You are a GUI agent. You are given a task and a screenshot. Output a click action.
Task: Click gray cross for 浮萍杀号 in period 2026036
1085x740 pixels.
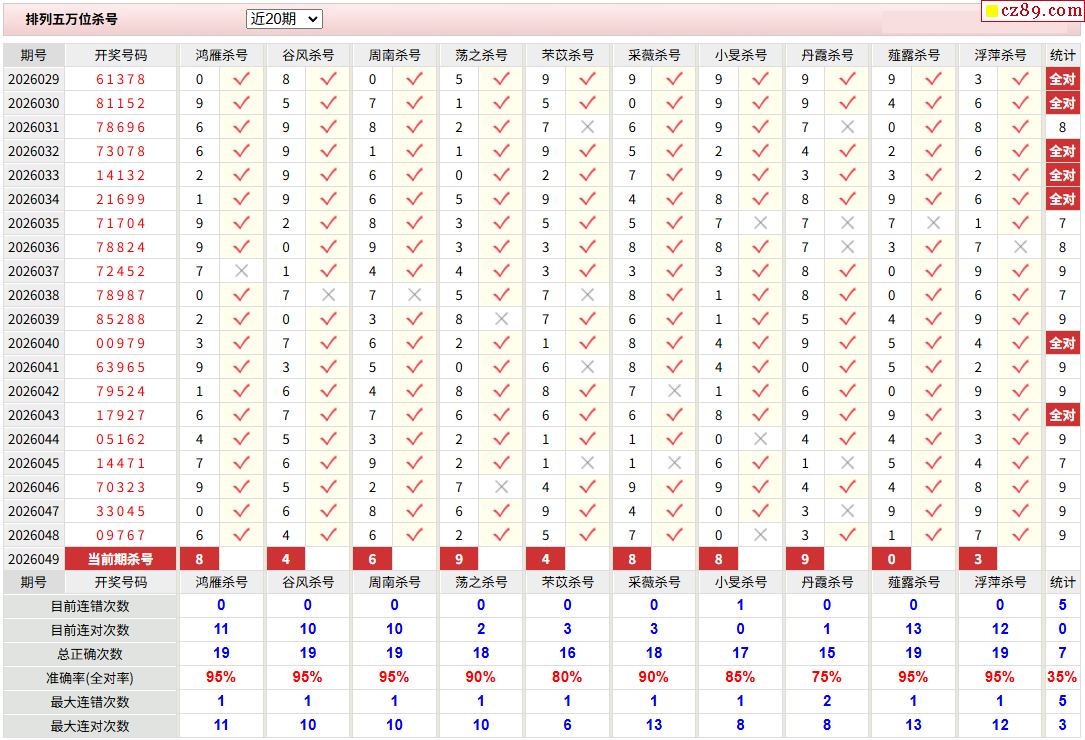click(x=1020, y=247)
